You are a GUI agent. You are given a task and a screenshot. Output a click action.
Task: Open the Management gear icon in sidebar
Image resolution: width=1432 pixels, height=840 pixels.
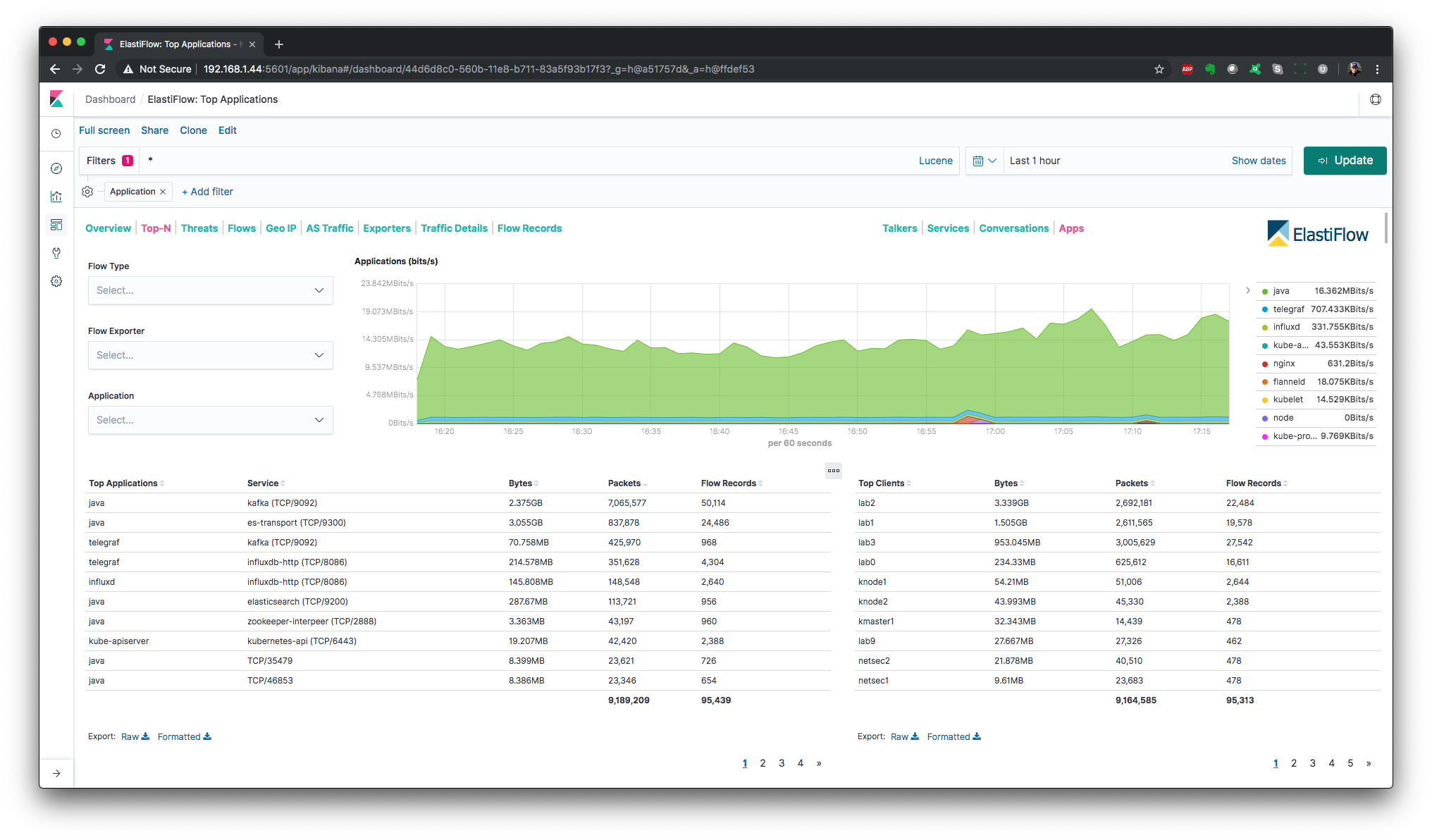point(56,281)
